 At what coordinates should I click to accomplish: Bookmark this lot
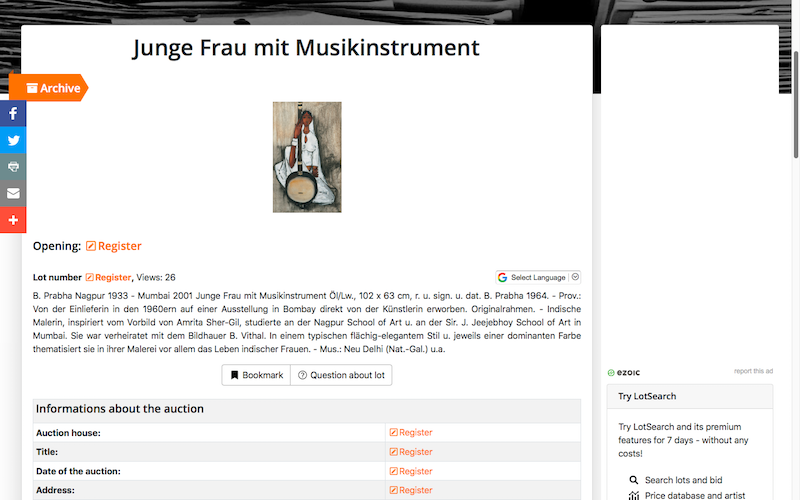(x=256, y=375)
